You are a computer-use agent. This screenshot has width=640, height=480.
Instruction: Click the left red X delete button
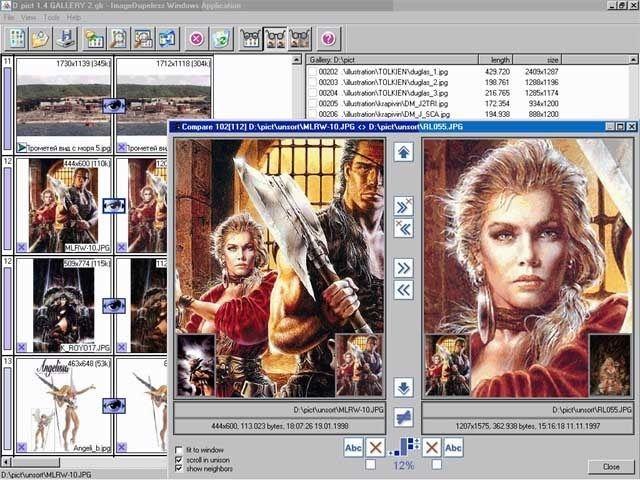(x=375, y=447)
